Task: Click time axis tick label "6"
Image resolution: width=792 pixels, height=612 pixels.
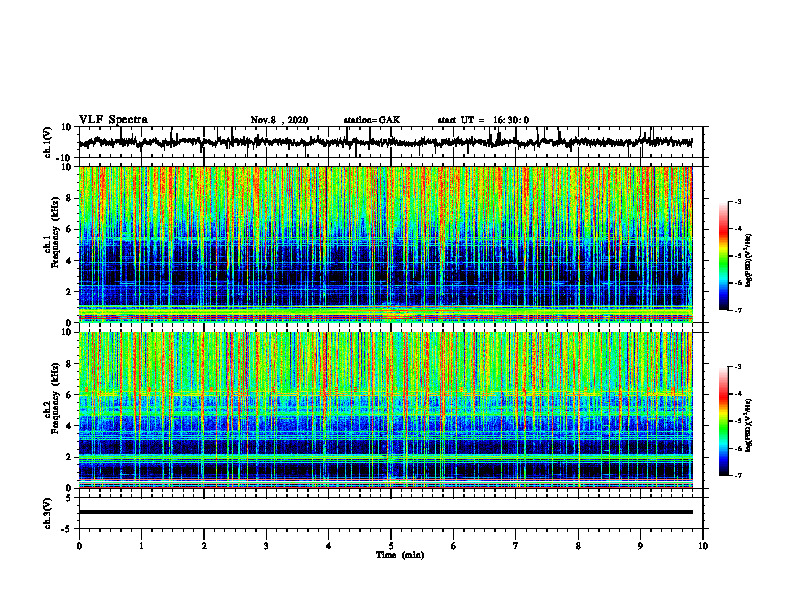Action: [454, 546]
